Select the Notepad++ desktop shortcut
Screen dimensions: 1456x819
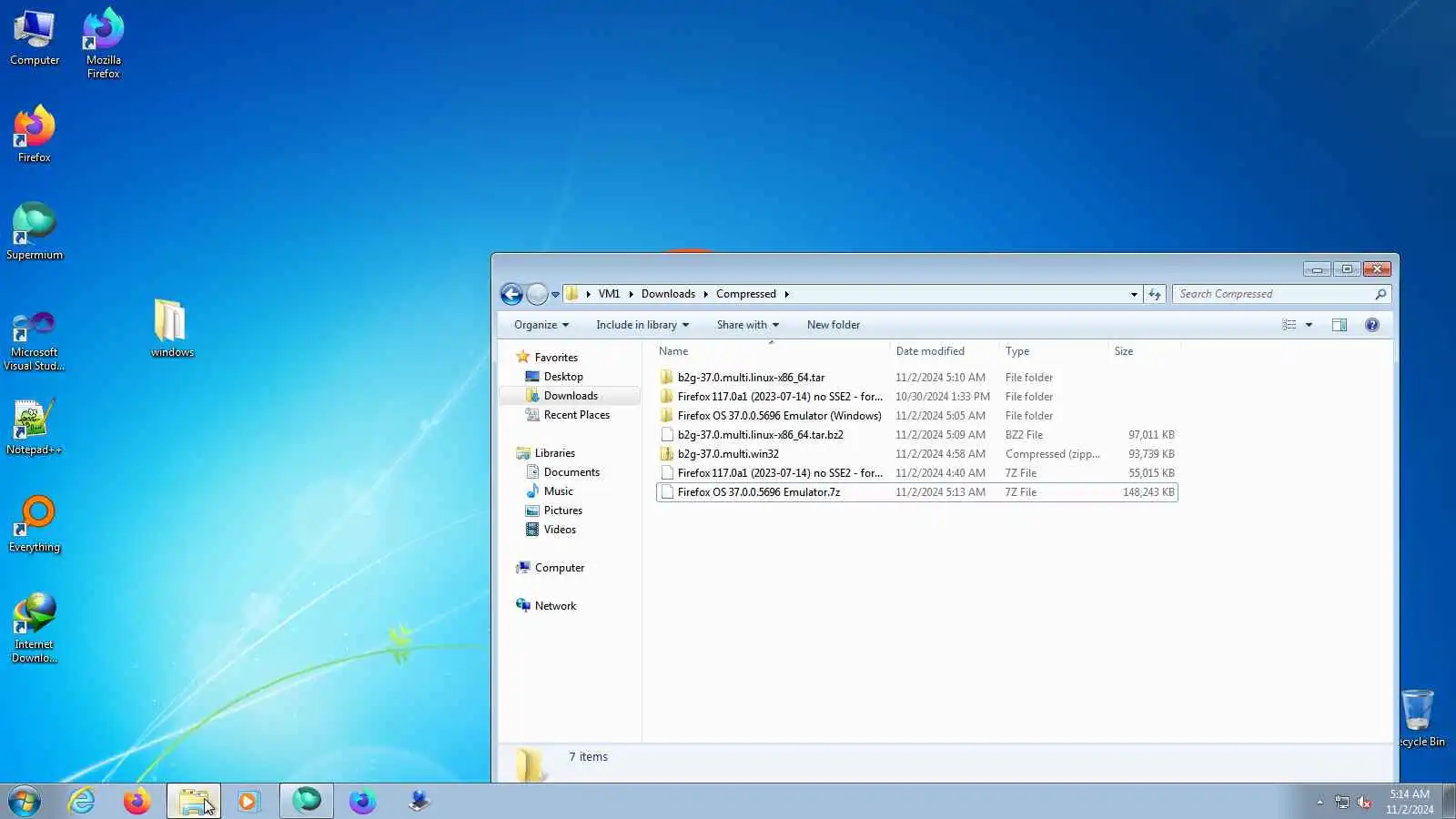(35, 426)
